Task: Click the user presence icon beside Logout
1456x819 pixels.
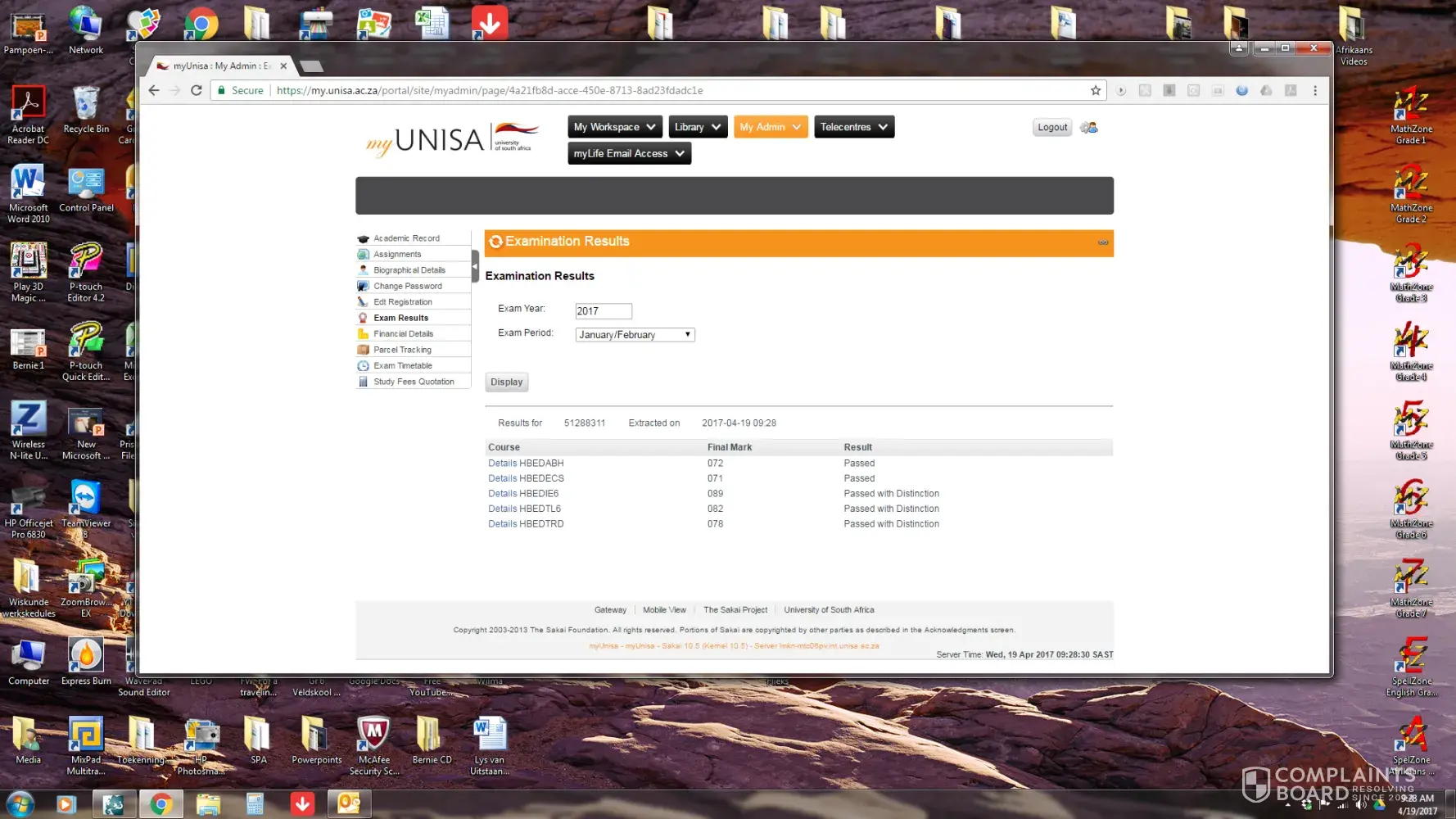Action: coord(1088,127)
